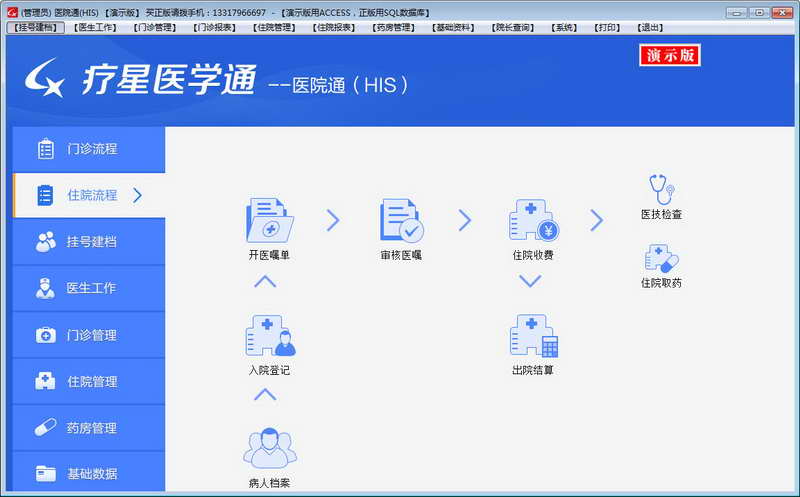The image size is (800, 497).
Task: Click the 出院结算 text label
Action: click(533, 370)
